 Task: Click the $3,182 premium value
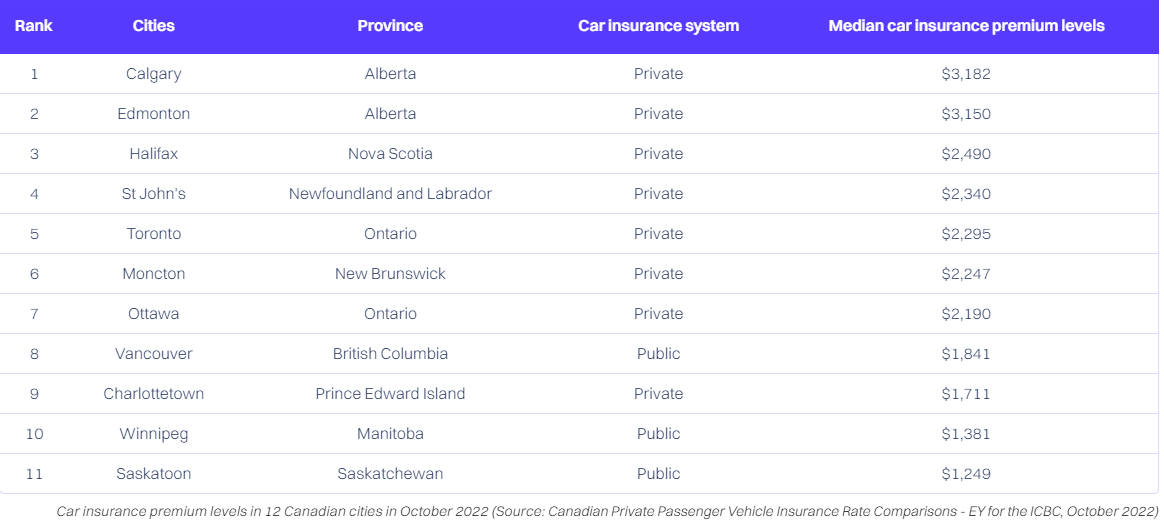click(967, 74)
